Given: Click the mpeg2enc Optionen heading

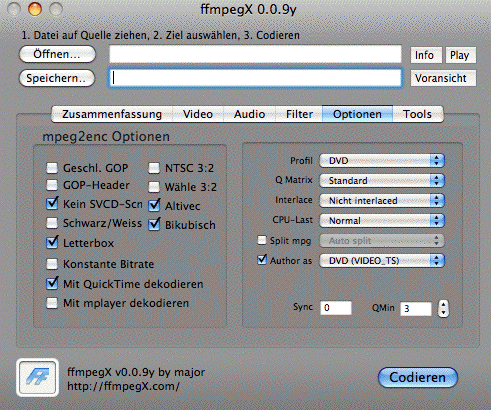Looking at the screenshot, I should point(106,136).
